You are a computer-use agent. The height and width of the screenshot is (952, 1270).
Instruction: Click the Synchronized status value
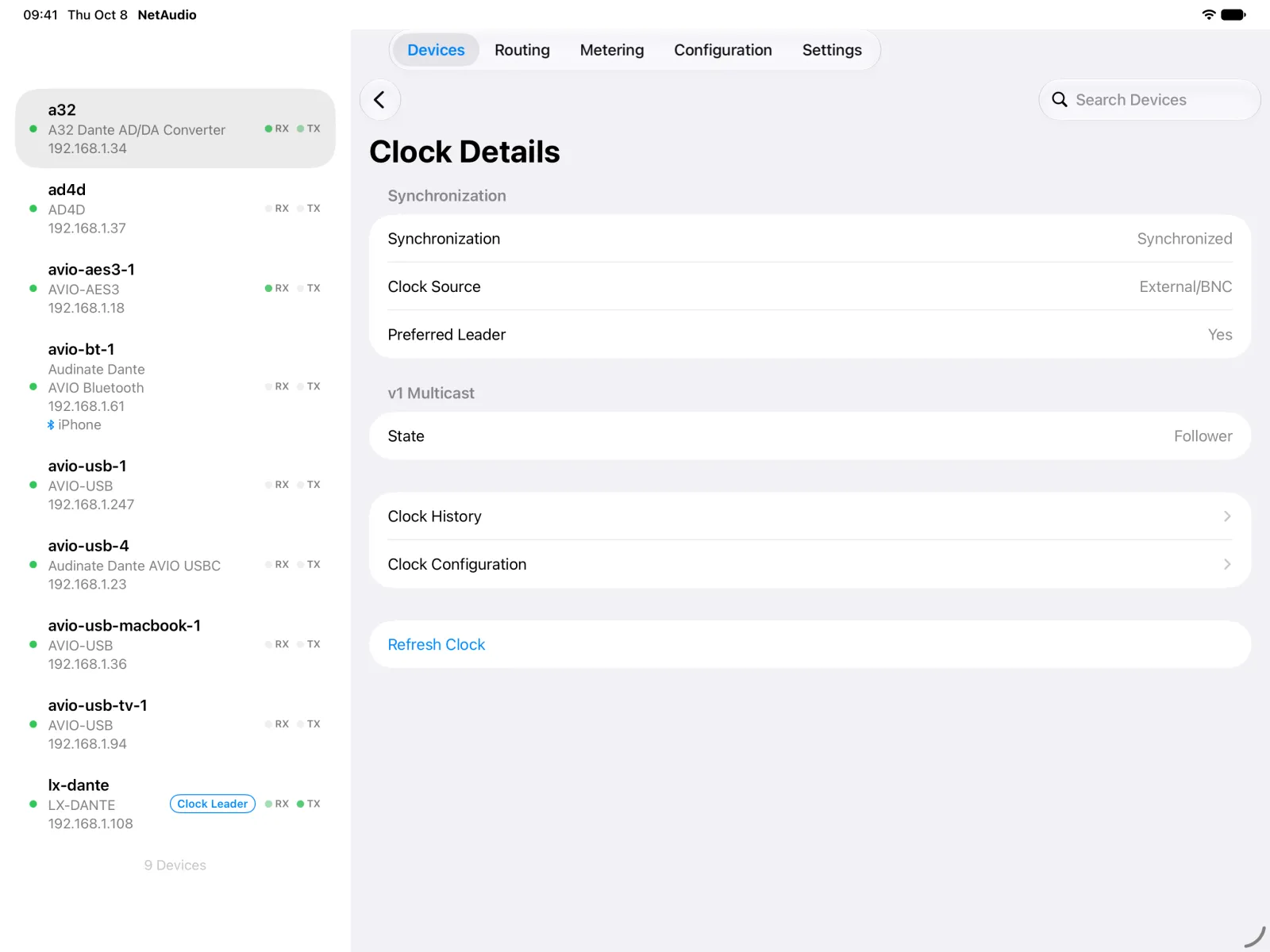pyautogui.click(x=1184, y=239)
